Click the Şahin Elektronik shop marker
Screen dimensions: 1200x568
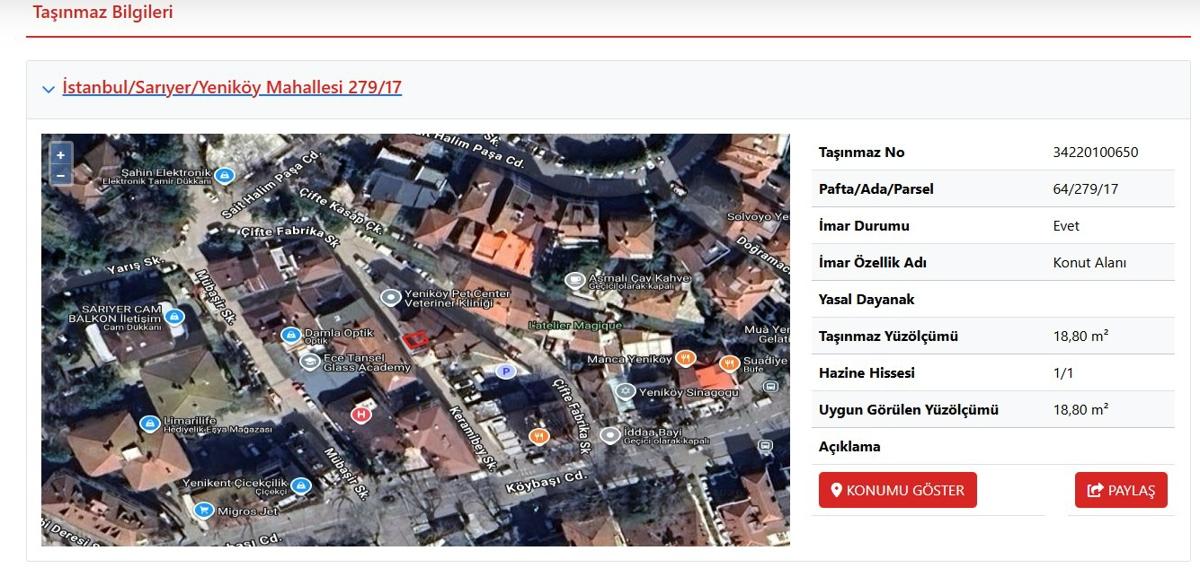[x=226, y=176]
